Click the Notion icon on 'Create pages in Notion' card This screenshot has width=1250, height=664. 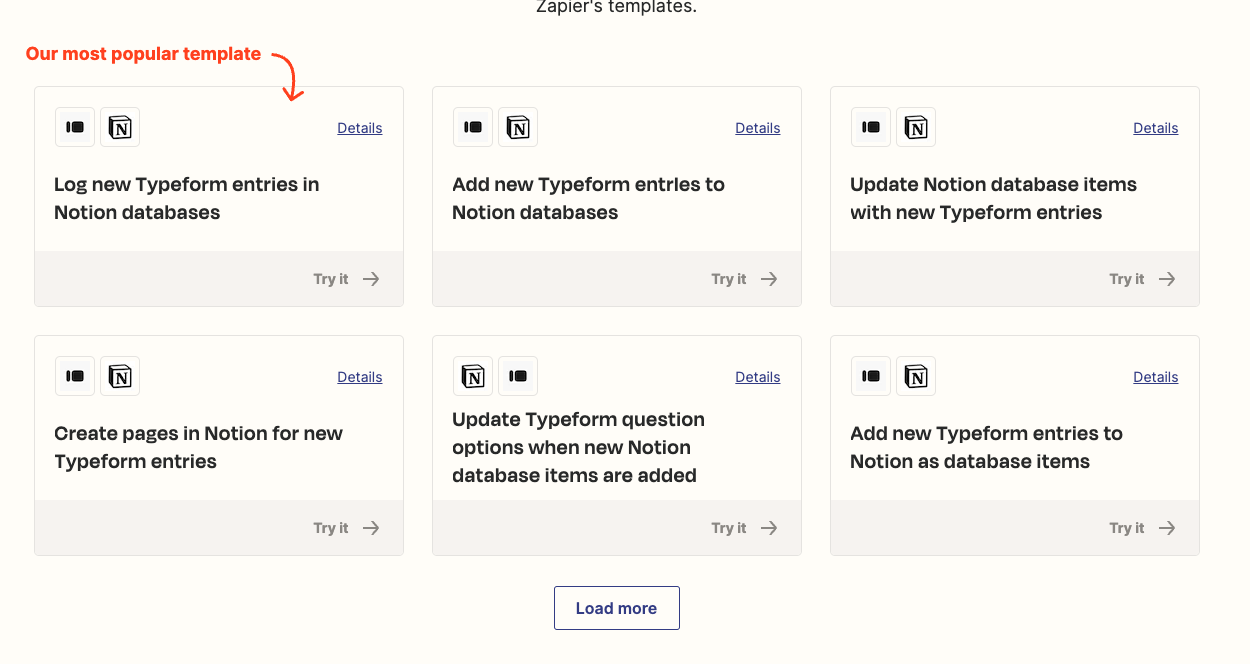120,376
